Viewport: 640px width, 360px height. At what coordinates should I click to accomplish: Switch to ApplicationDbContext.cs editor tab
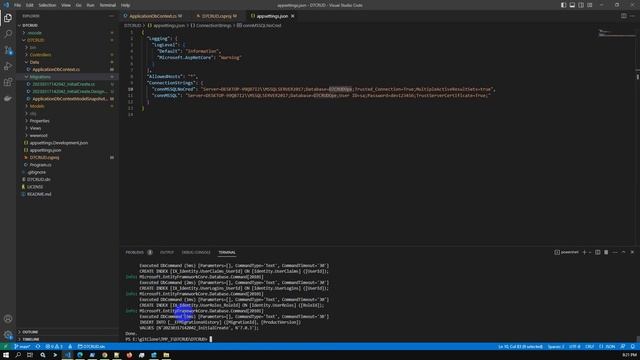(153, 16)
